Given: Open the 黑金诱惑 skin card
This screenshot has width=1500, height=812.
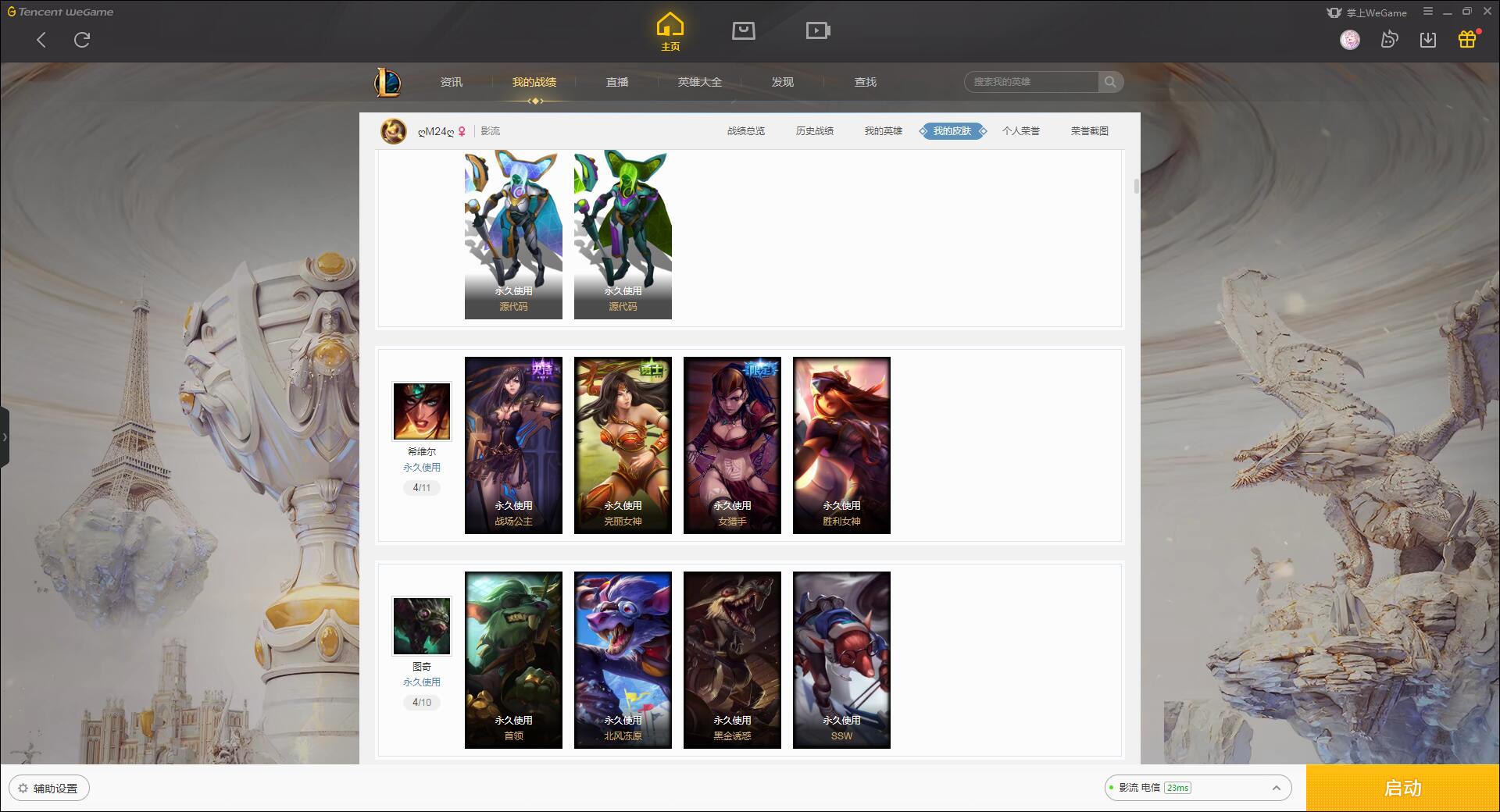Looking at the screenshot, I should click(x=732, y=660).
